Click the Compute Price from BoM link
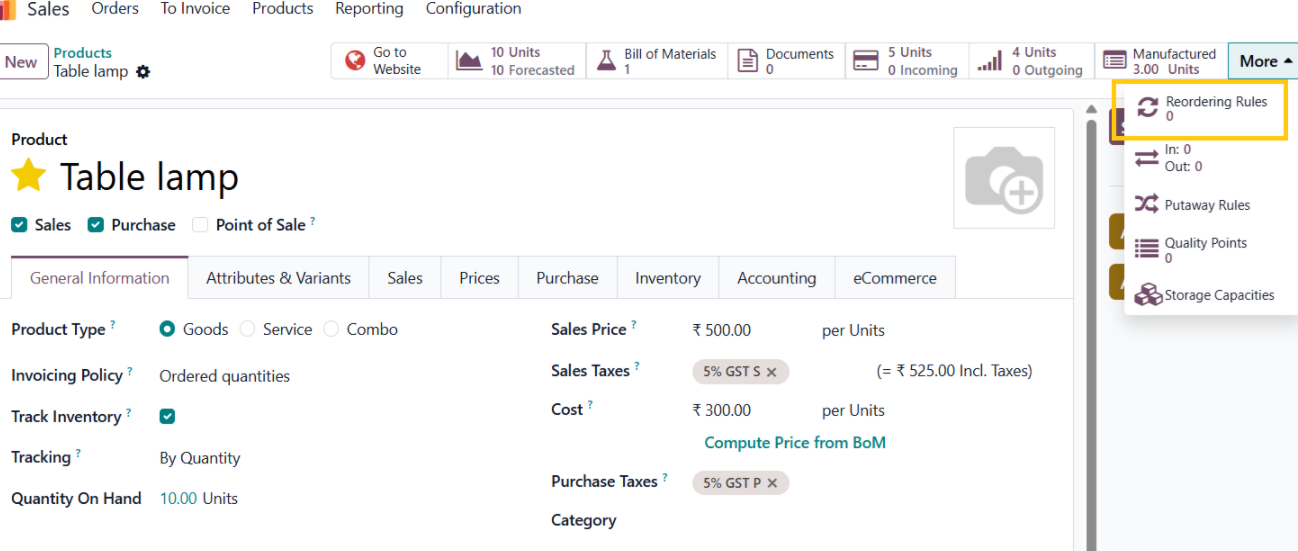Screen dimensions: 1298x551 pyautogui.click(x=794, y=442)
